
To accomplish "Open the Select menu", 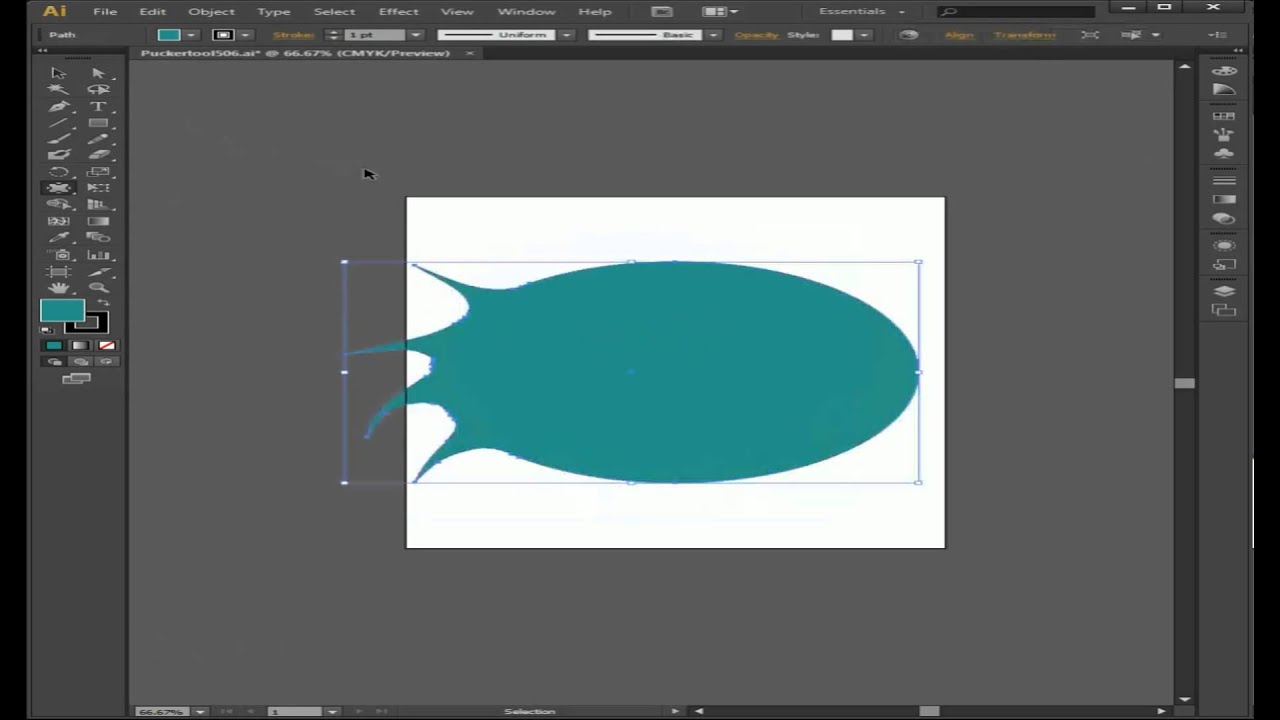I will [x=334, y=11].
